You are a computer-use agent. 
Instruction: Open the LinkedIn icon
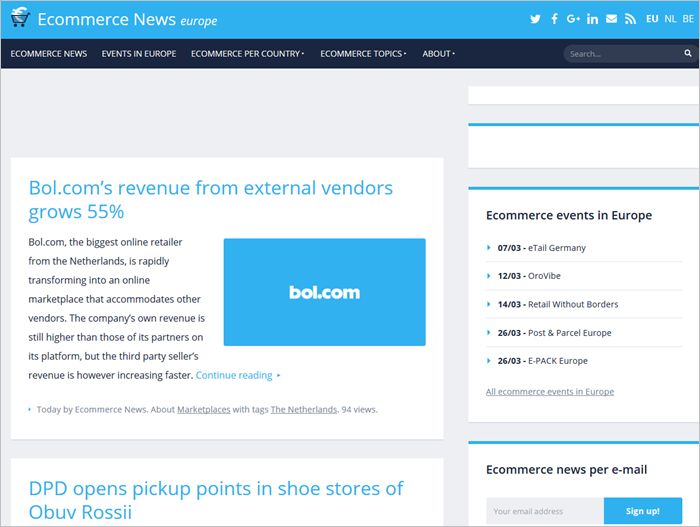592,19
